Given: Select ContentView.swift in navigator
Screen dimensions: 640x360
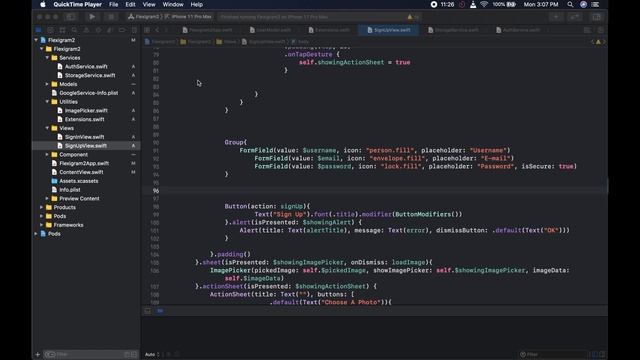Looking at the screenshot, I should tap(81, 172).
